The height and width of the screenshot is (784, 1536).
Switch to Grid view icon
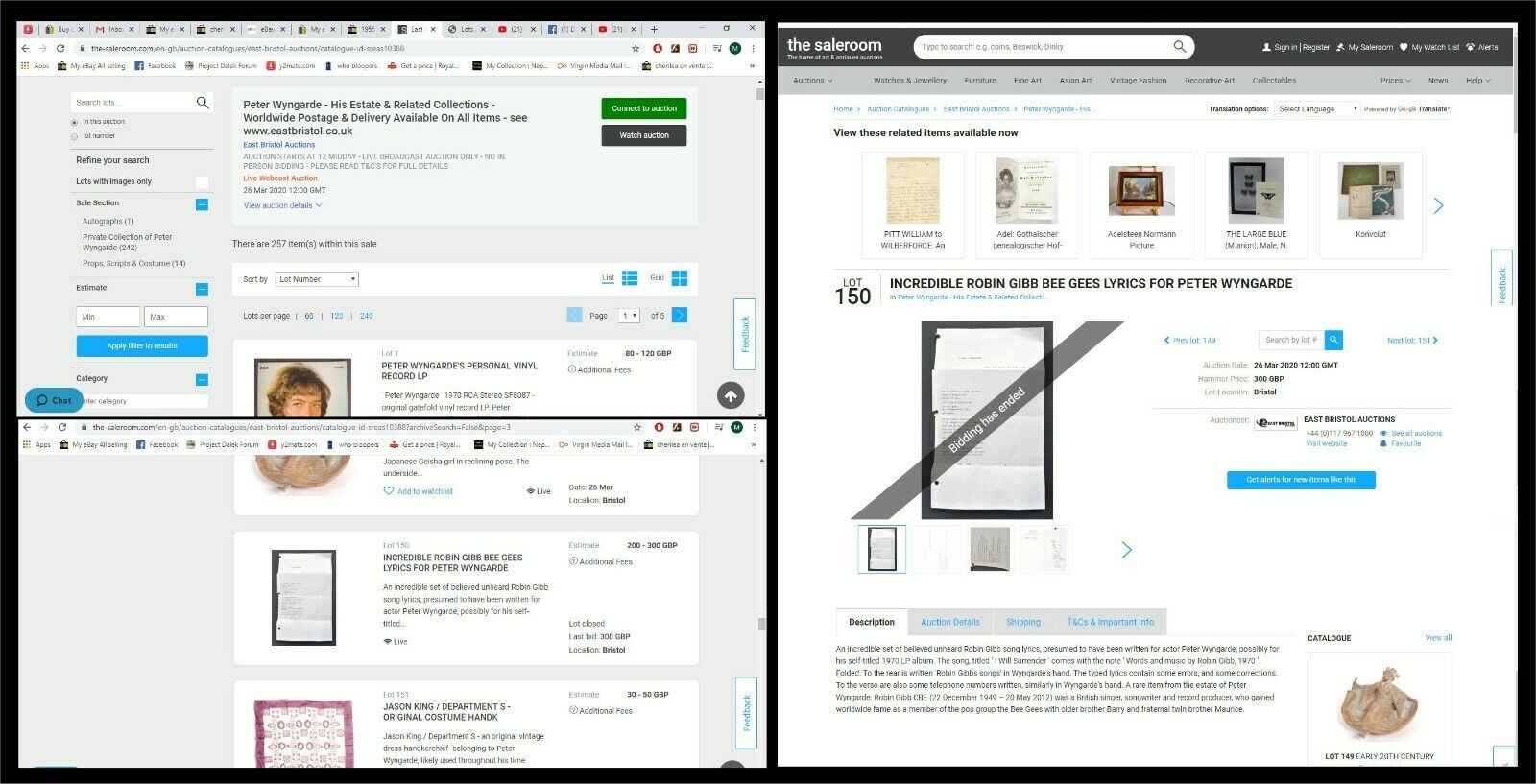[680, 278]
